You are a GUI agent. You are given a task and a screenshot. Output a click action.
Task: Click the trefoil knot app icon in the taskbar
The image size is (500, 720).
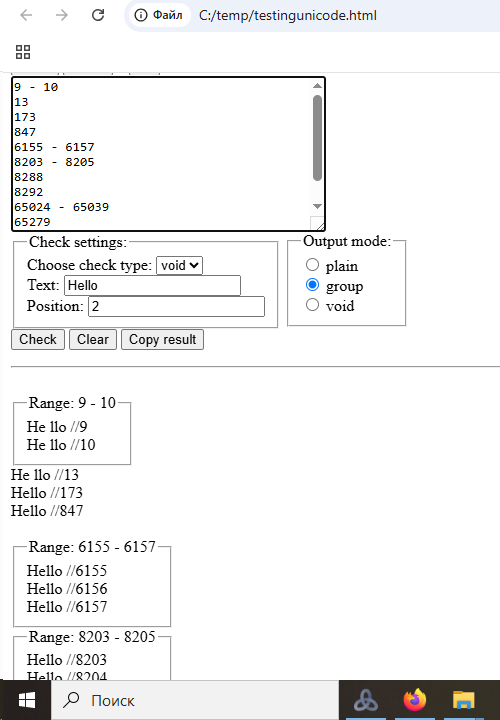[365, 700]
